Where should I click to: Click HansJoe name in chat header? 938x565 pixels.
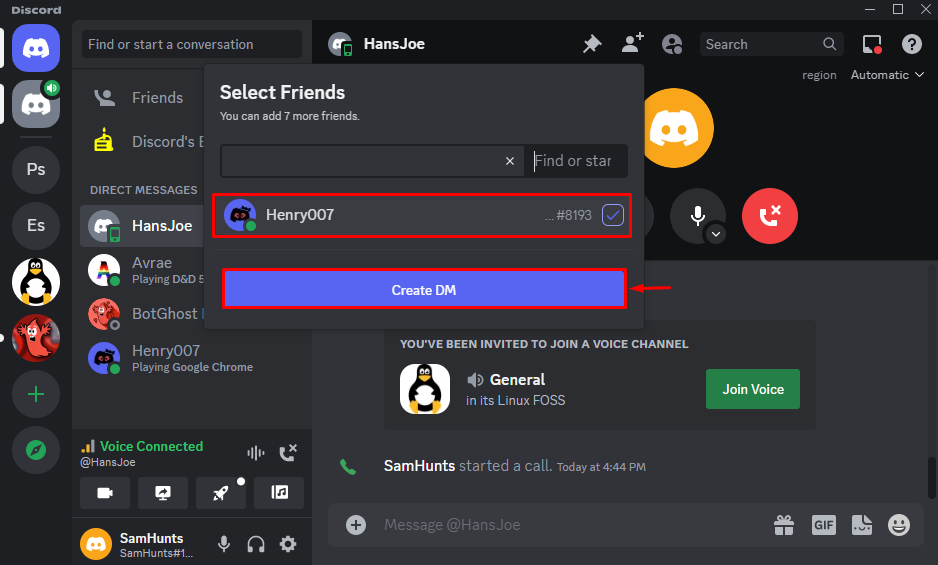tap(394, 44)
